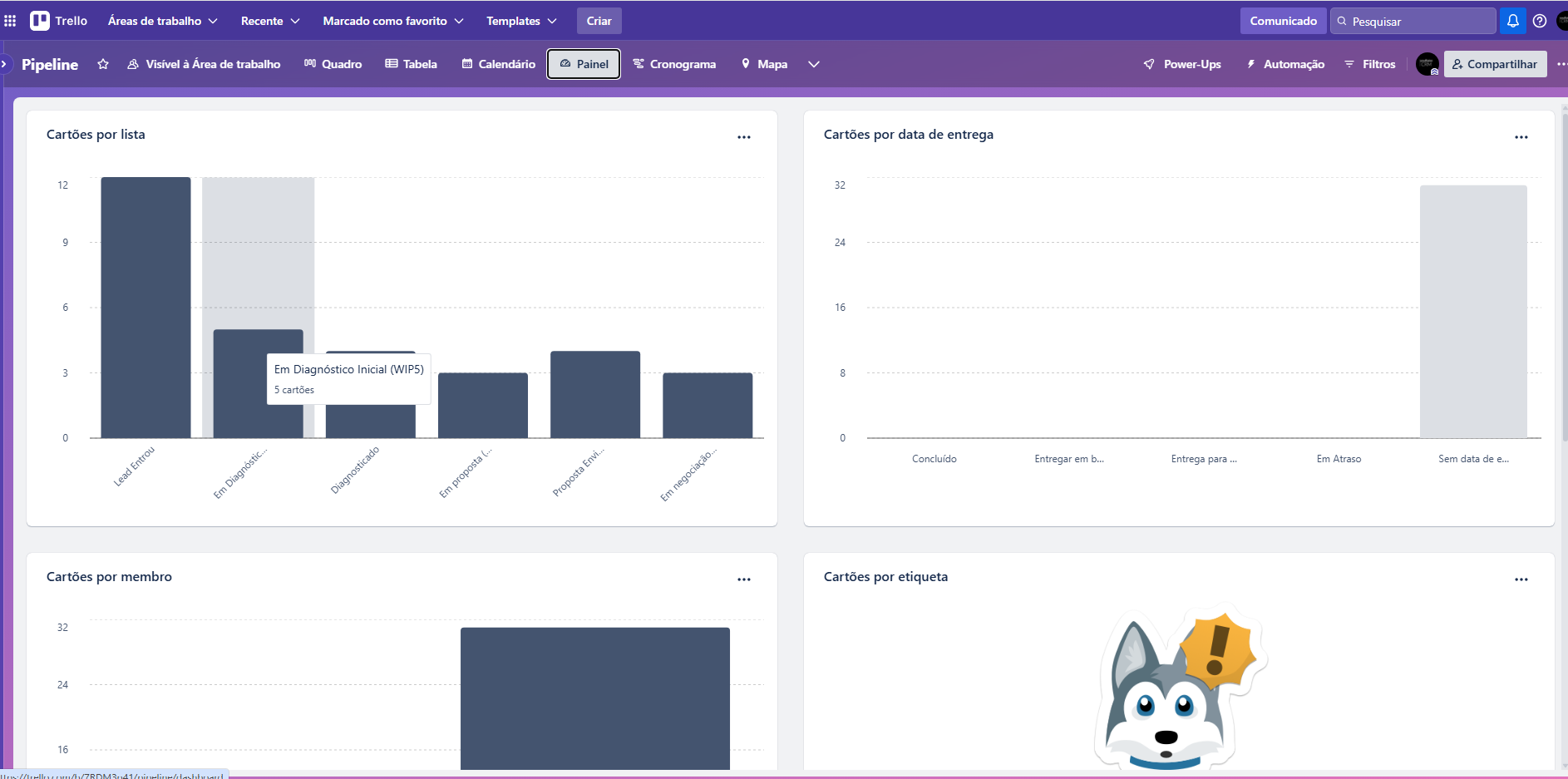
Task: Click the Proposta Envi... bar in chart
Action: (595, 394)
